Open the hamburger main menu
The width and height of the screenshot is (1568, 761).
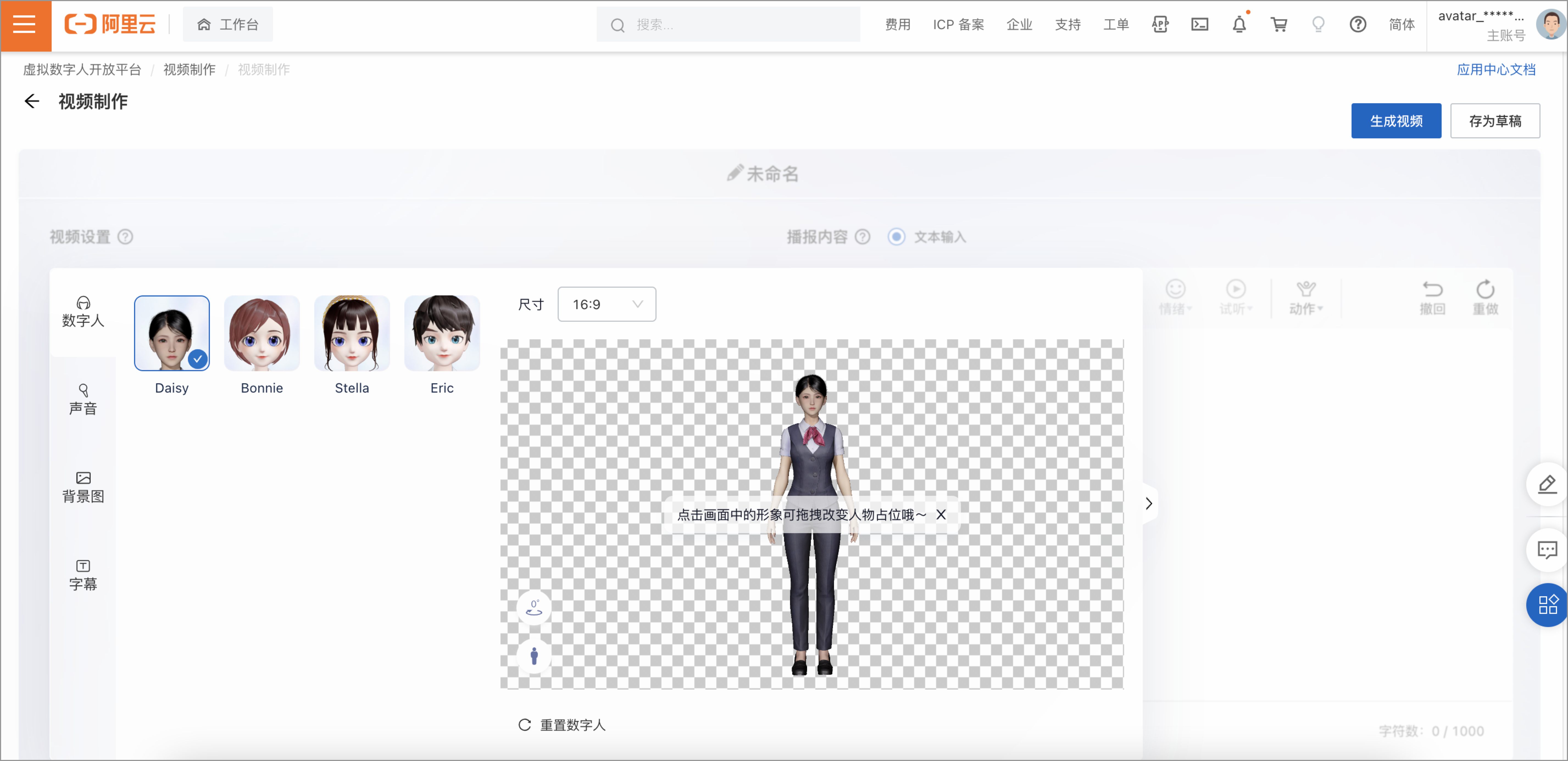coord(25,25)
